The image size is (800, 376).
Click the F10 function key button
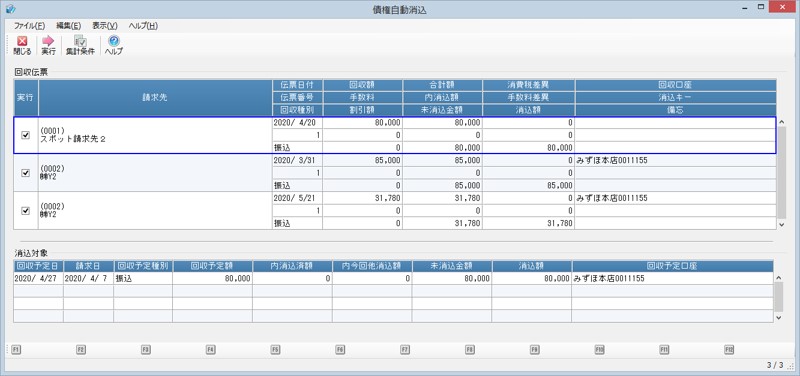tap(599, 349)
